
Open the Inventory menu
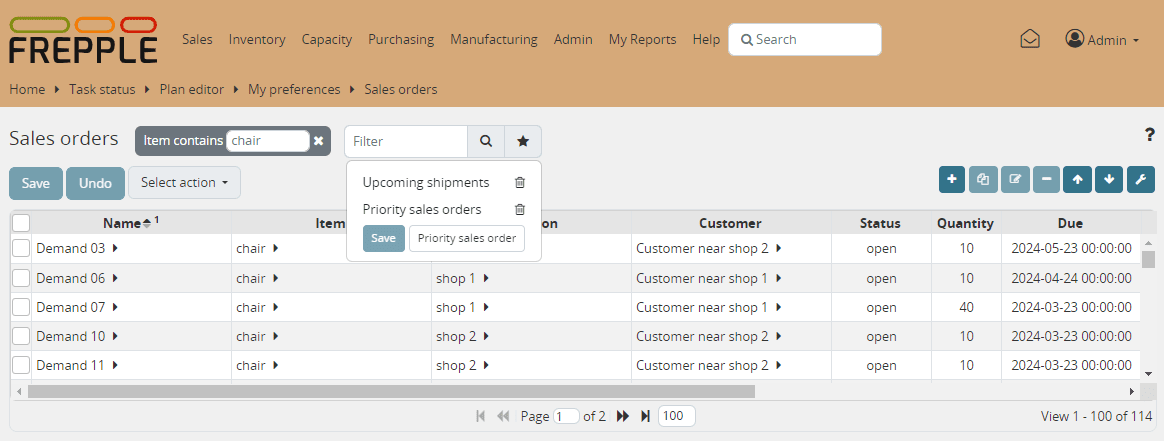click(257, 40)
